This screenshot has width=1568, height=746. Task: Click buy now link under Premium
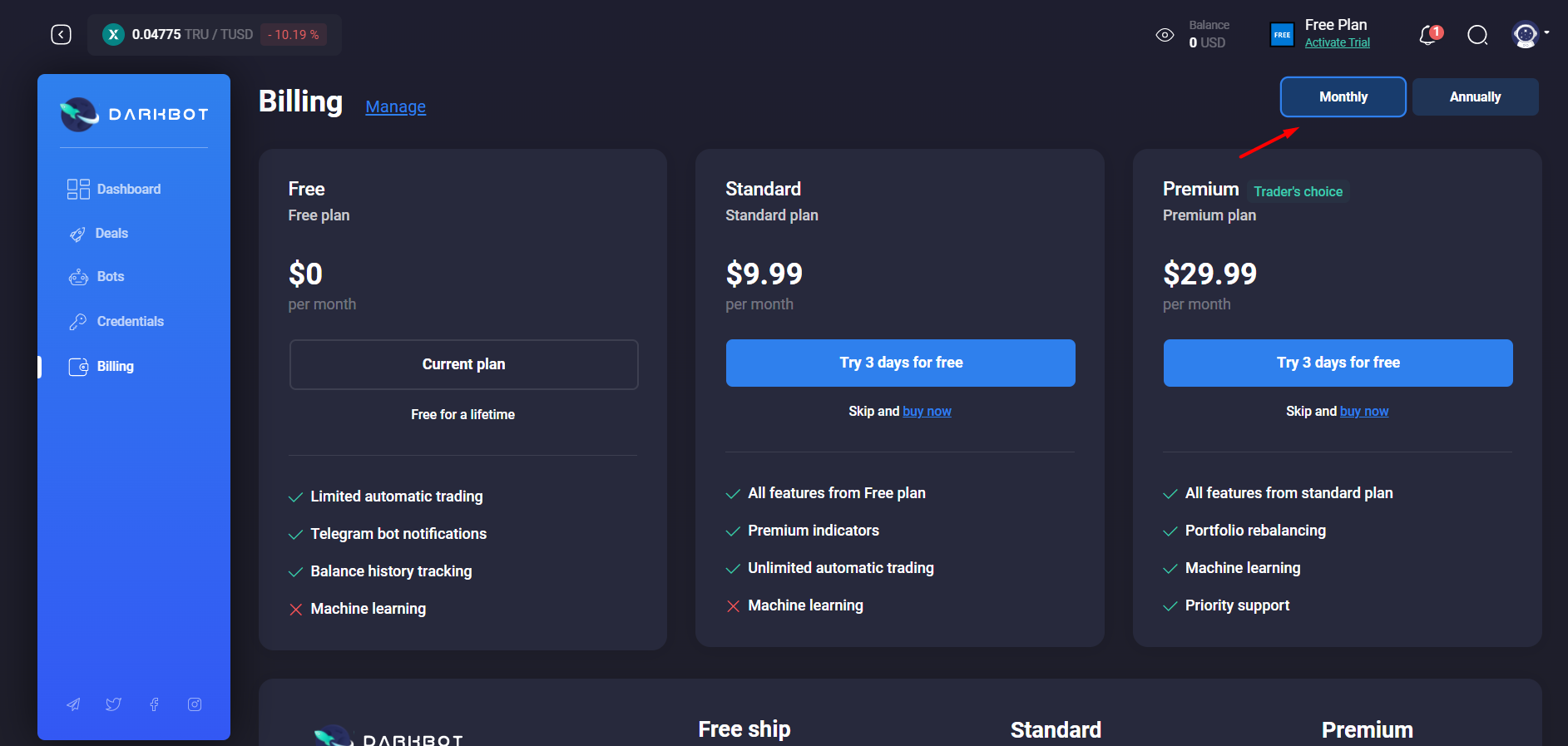tap(1364, 411)
